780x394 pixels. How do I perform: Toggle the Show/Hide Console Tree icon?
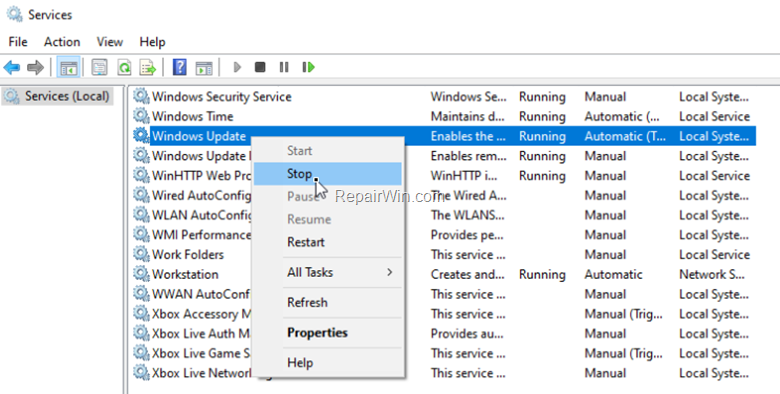click(x=68, y=67)
